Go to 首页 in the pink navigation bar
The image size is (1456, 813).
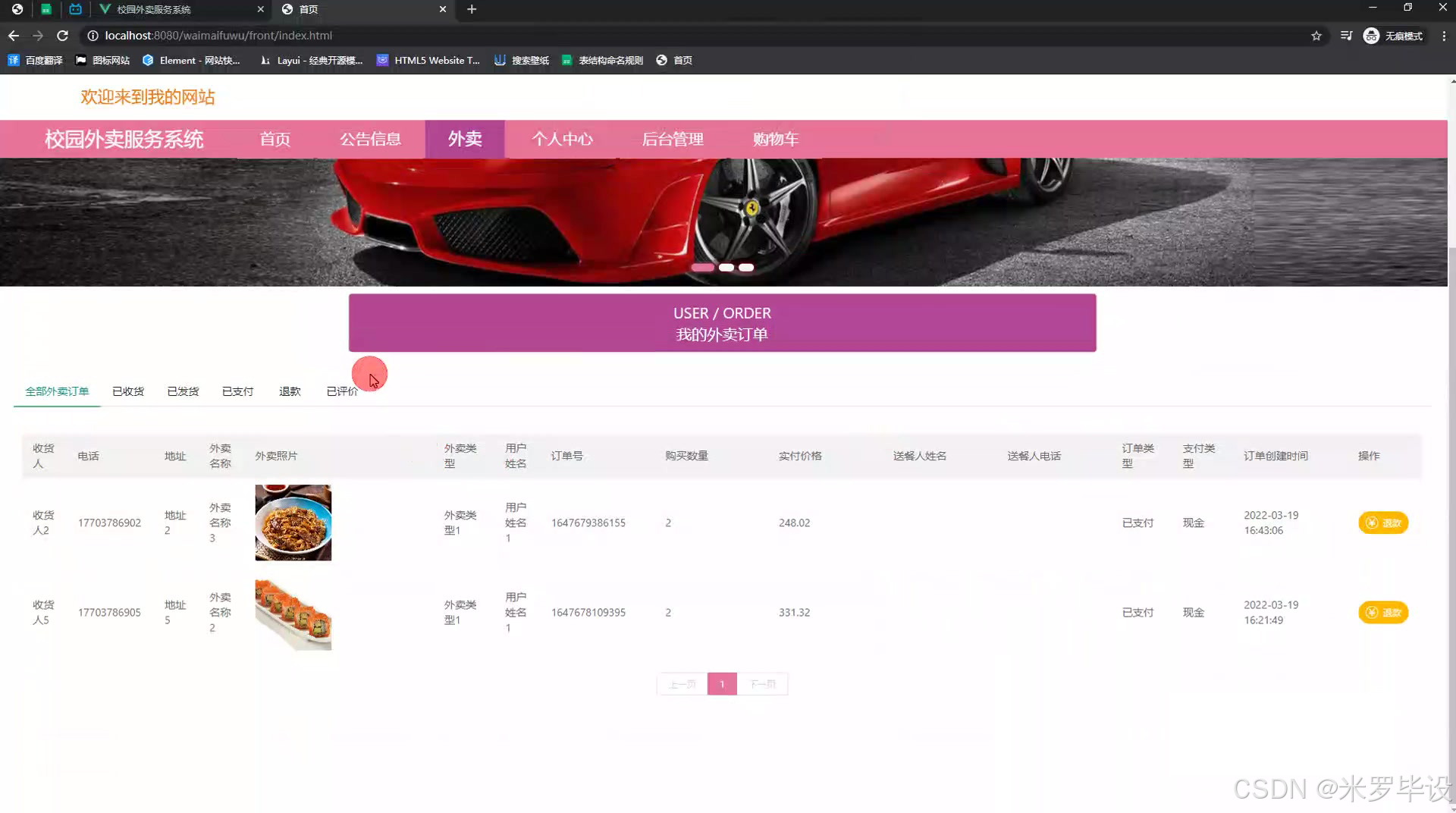[275, 139]
